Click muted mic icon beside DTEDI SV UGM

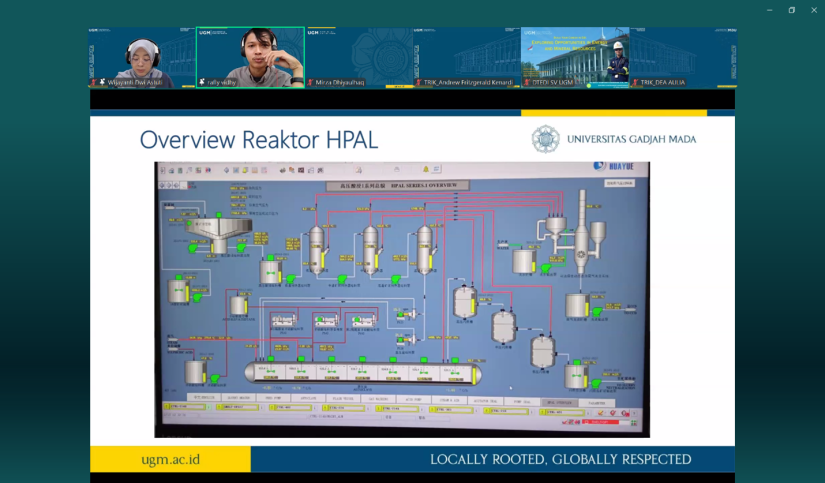pos(526,83)
